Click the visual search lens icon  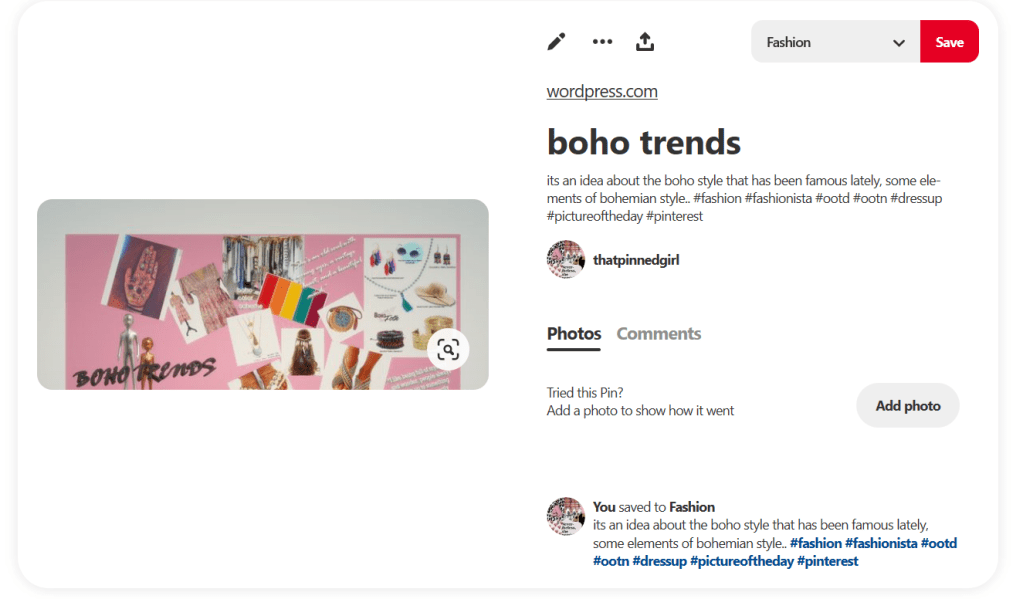[448, 349]
